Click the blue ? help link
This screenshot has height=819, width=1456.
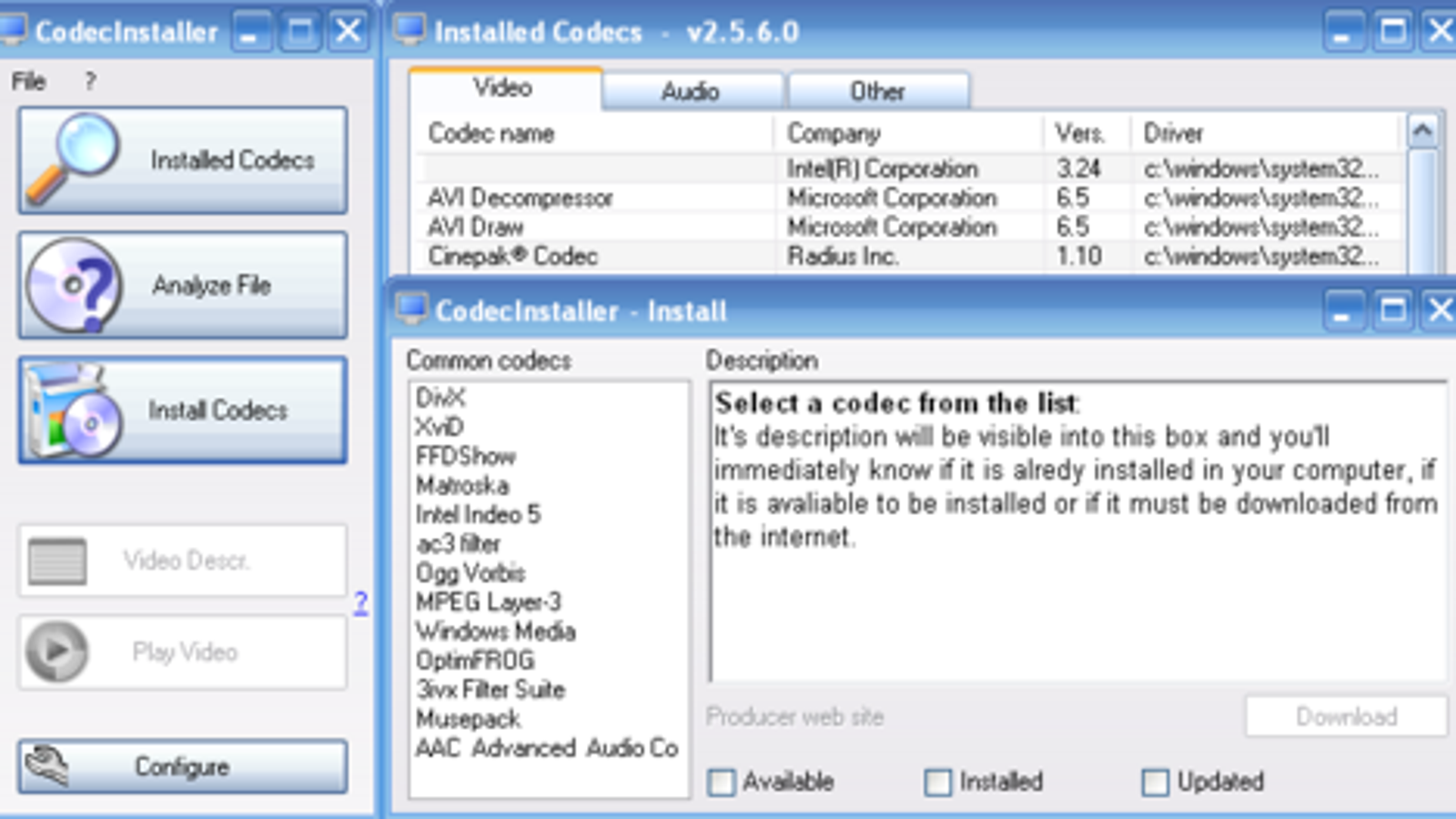(361, 602)
